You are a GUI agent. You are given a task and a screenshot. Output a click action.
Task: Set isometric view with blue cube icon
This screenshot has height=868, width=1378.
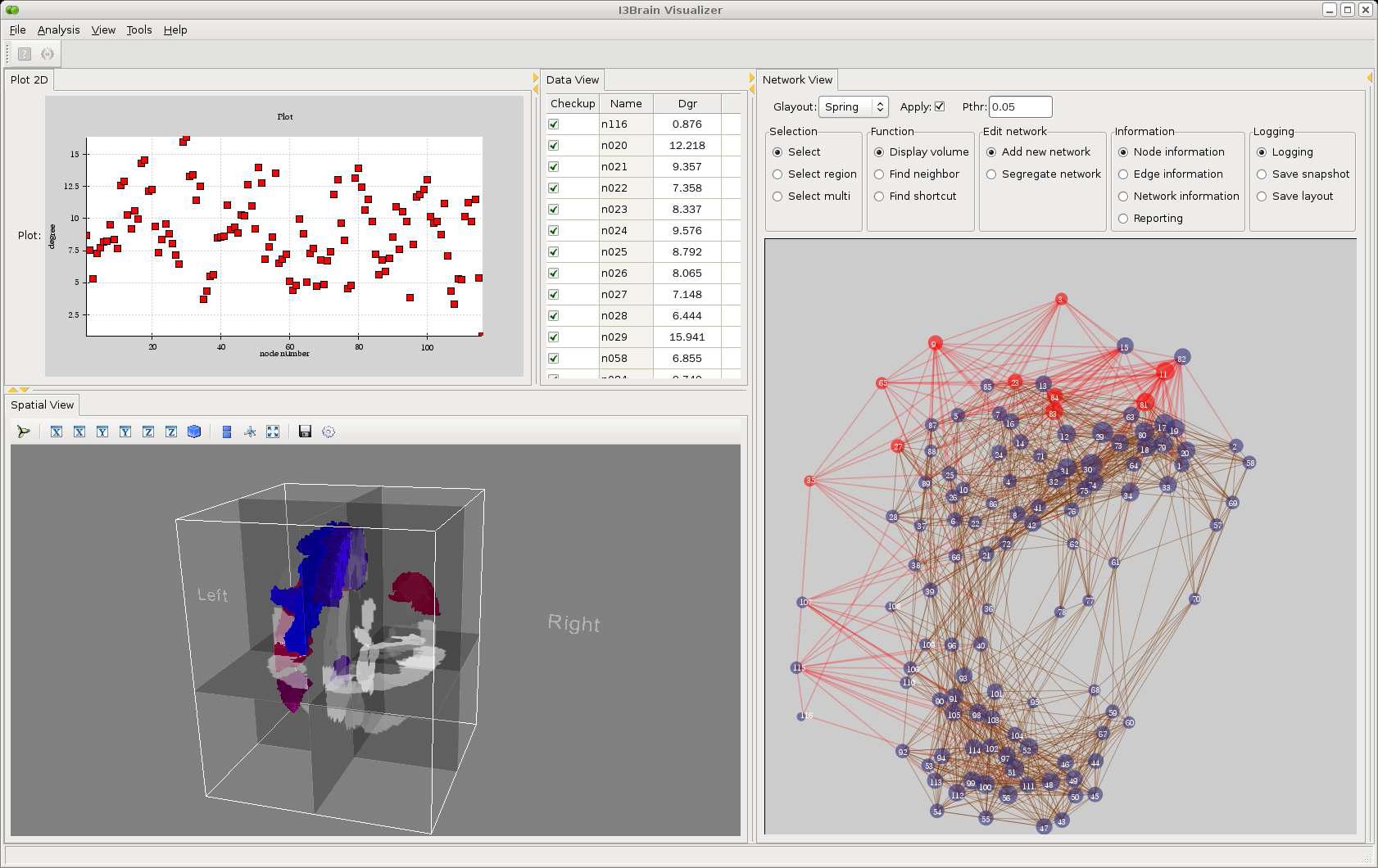(194, 432)
